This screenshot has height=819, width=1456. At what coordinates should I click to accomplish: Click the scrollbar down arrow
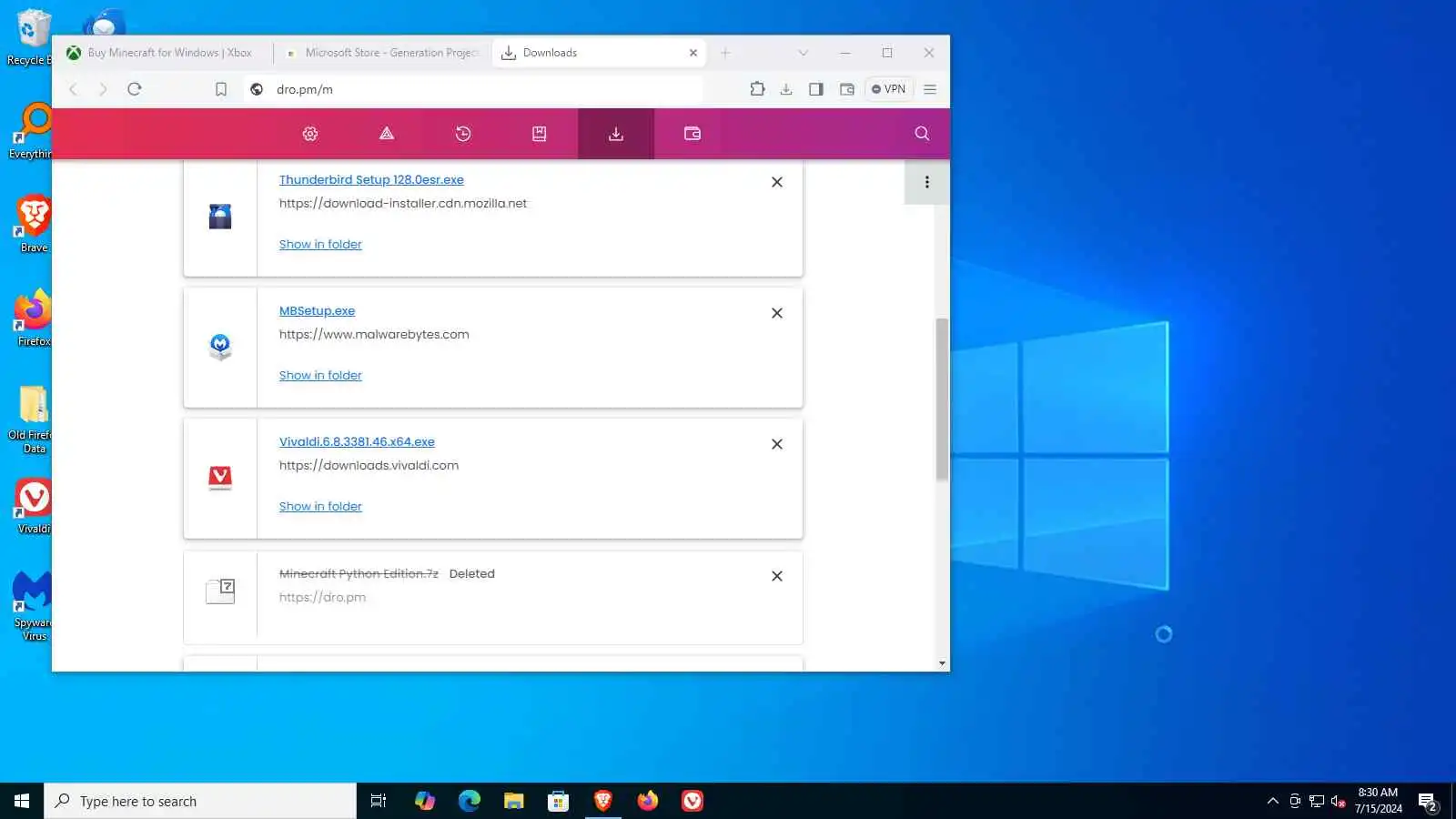943,663
